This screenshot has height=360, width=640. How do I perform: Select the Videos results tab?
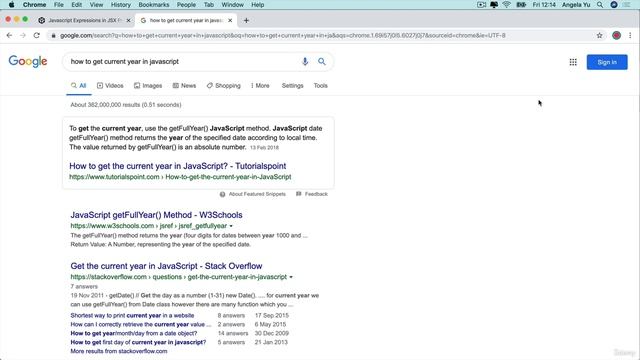click(x=110, y=86)
